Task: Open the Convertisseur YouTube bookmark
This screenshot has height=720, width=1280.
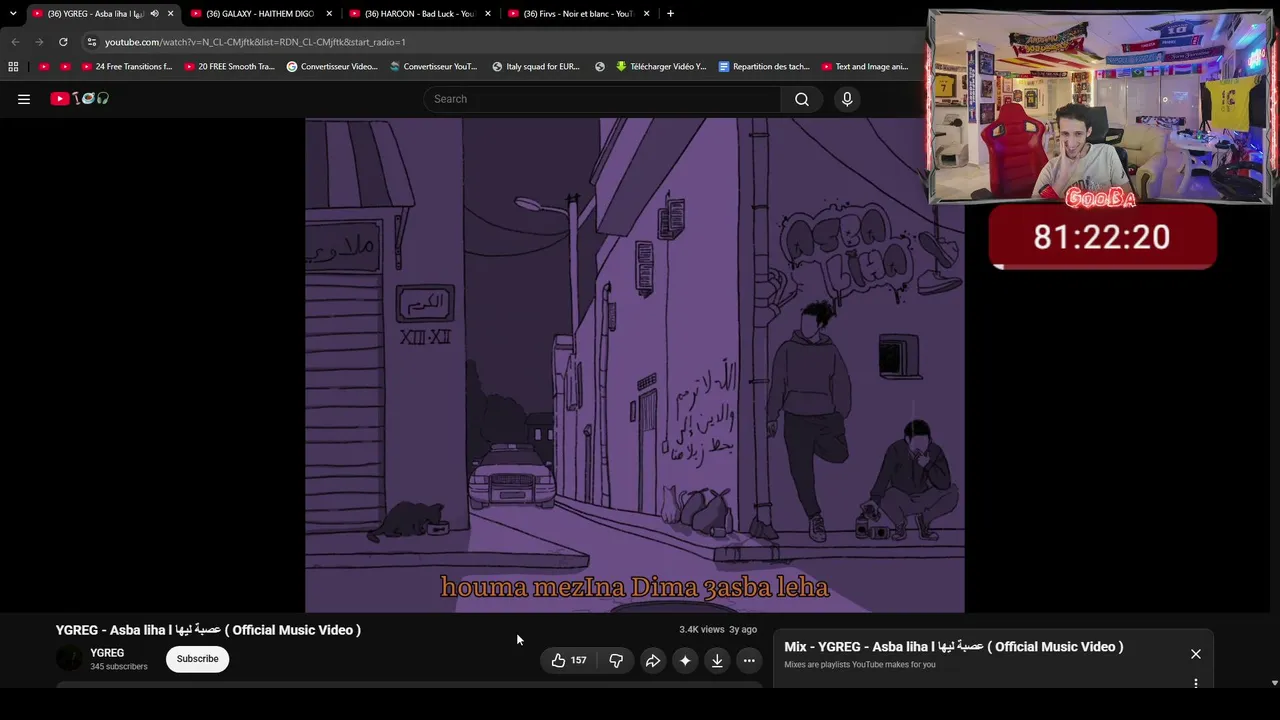Action: click(434, 67)
